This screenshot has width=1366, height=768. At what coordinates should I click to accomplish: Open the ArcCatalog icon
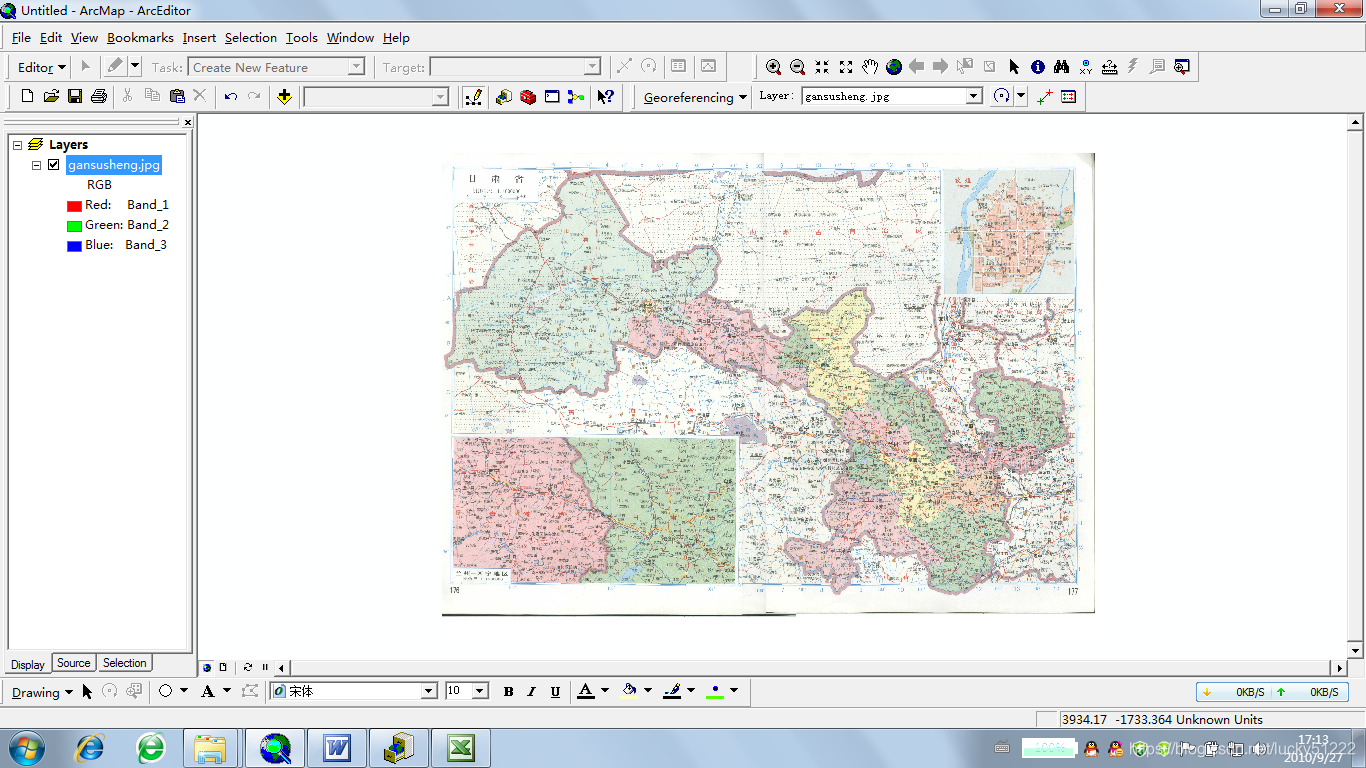(504, 97)
